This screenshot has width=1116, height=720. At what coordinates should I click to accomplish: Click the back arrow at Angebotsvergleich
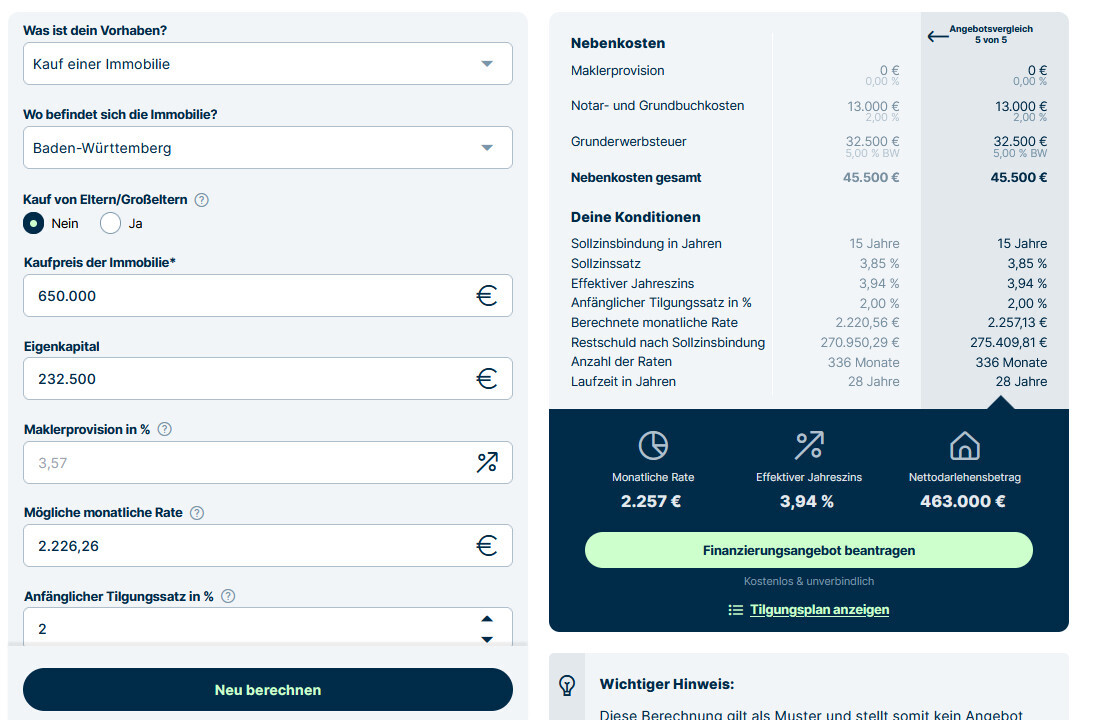tap(937, 36)
